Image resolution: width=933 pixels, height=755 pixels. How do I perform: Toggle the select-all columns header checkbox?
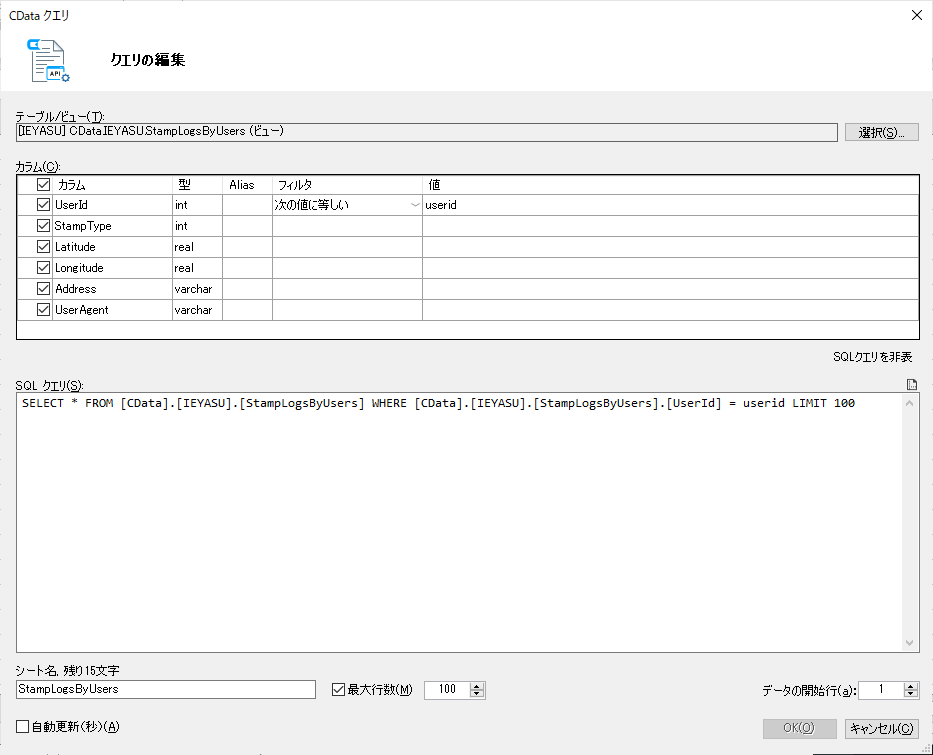point(43,184)
